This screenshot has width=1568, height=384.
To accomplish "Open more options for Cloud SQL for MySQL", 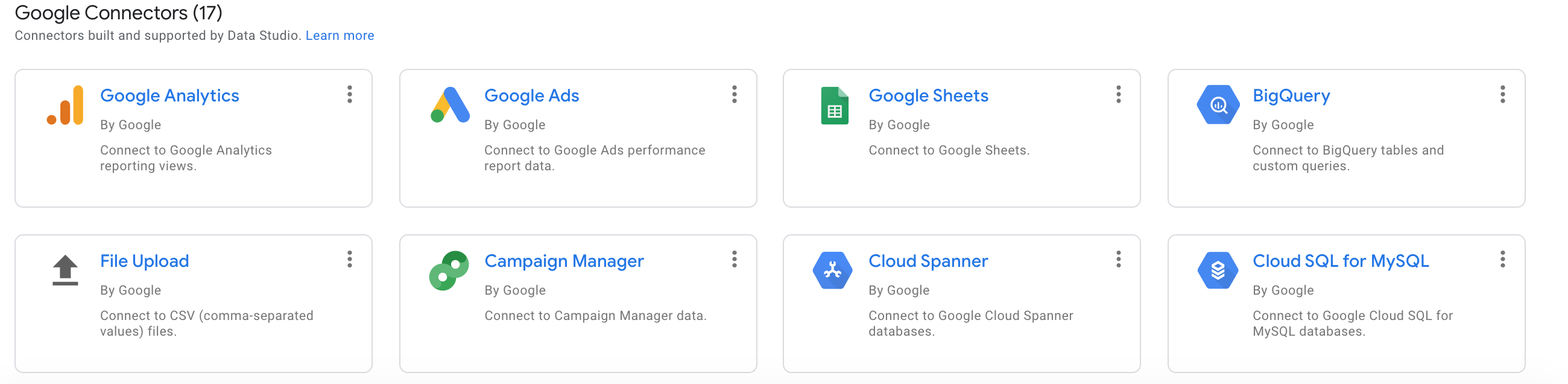I will point(1503,260).
